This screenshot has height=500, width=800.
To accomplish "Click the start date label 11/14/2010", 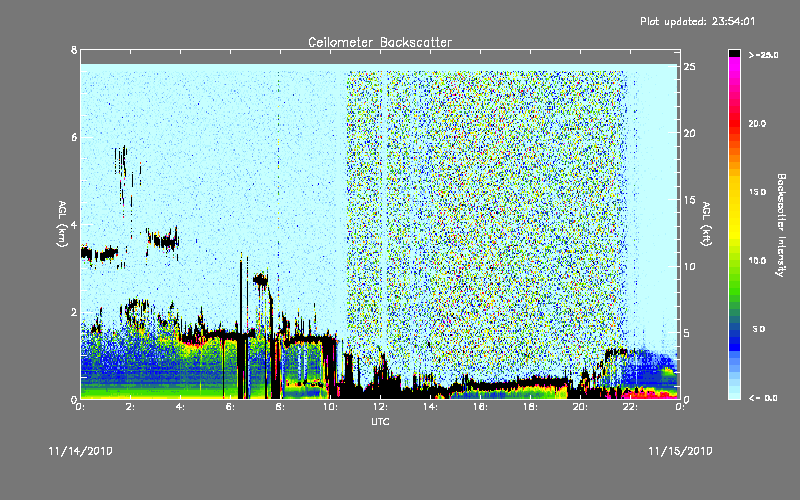I will (81, 451).
